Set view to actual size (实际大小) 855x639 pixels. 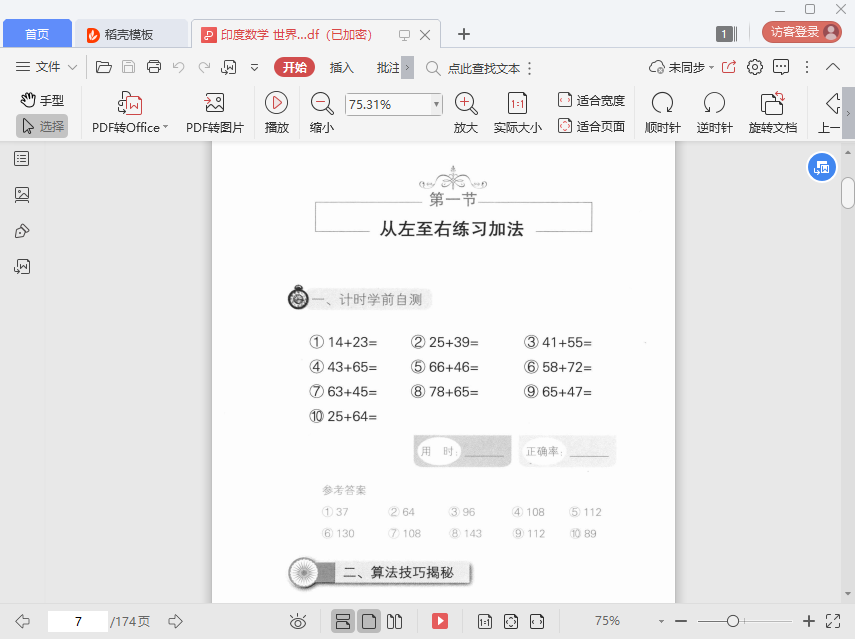pos(517,113)
